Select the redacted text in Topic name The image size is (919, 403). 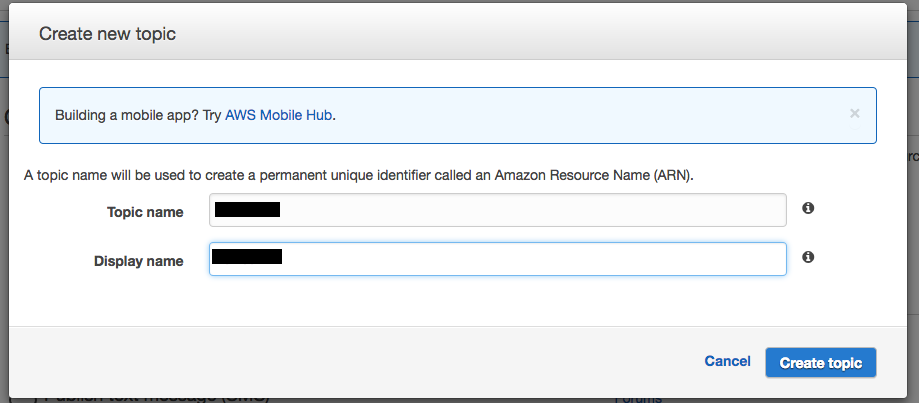coord(247,210)
